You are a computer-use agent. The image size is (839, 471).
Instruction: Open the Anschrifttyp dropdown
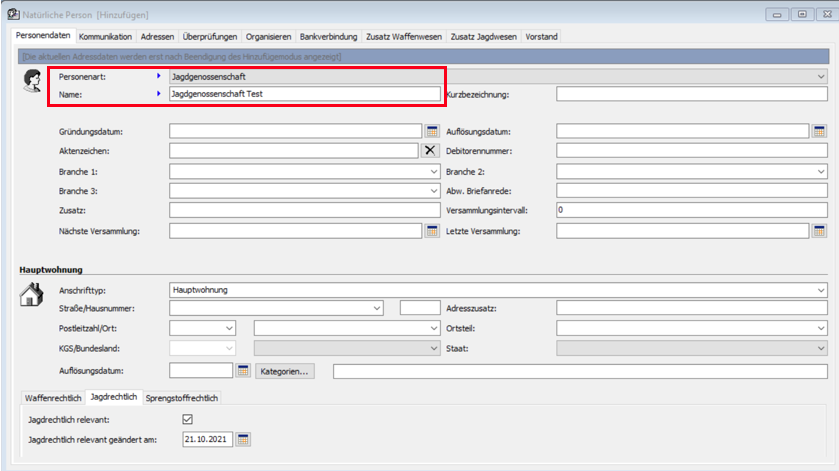pyautogui.click(x=819, y=290)
